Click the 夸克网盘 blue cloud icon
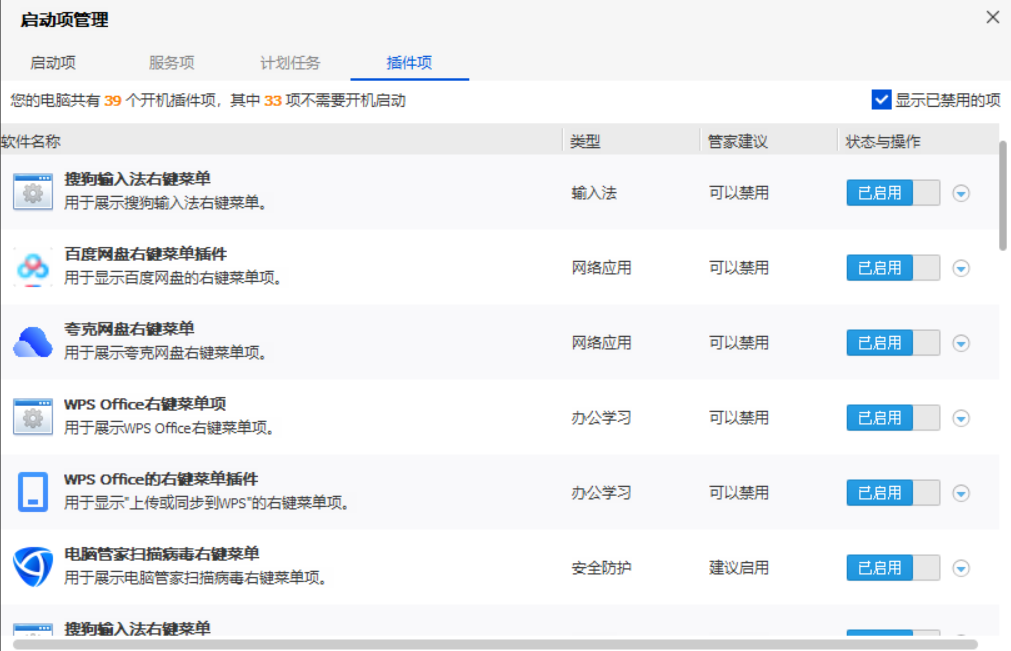Image resolution: width=1011 pixels, height=651 pixels. (x=33, y=342)
